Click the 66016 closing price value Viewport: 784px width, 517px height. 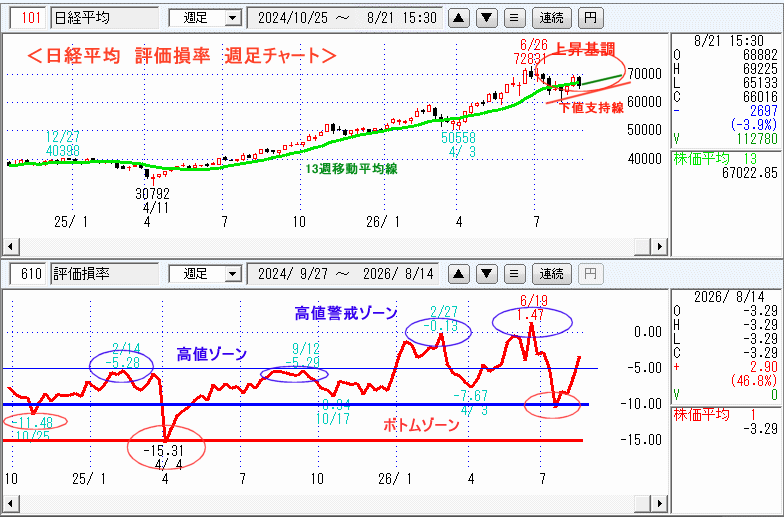point(760,97)
